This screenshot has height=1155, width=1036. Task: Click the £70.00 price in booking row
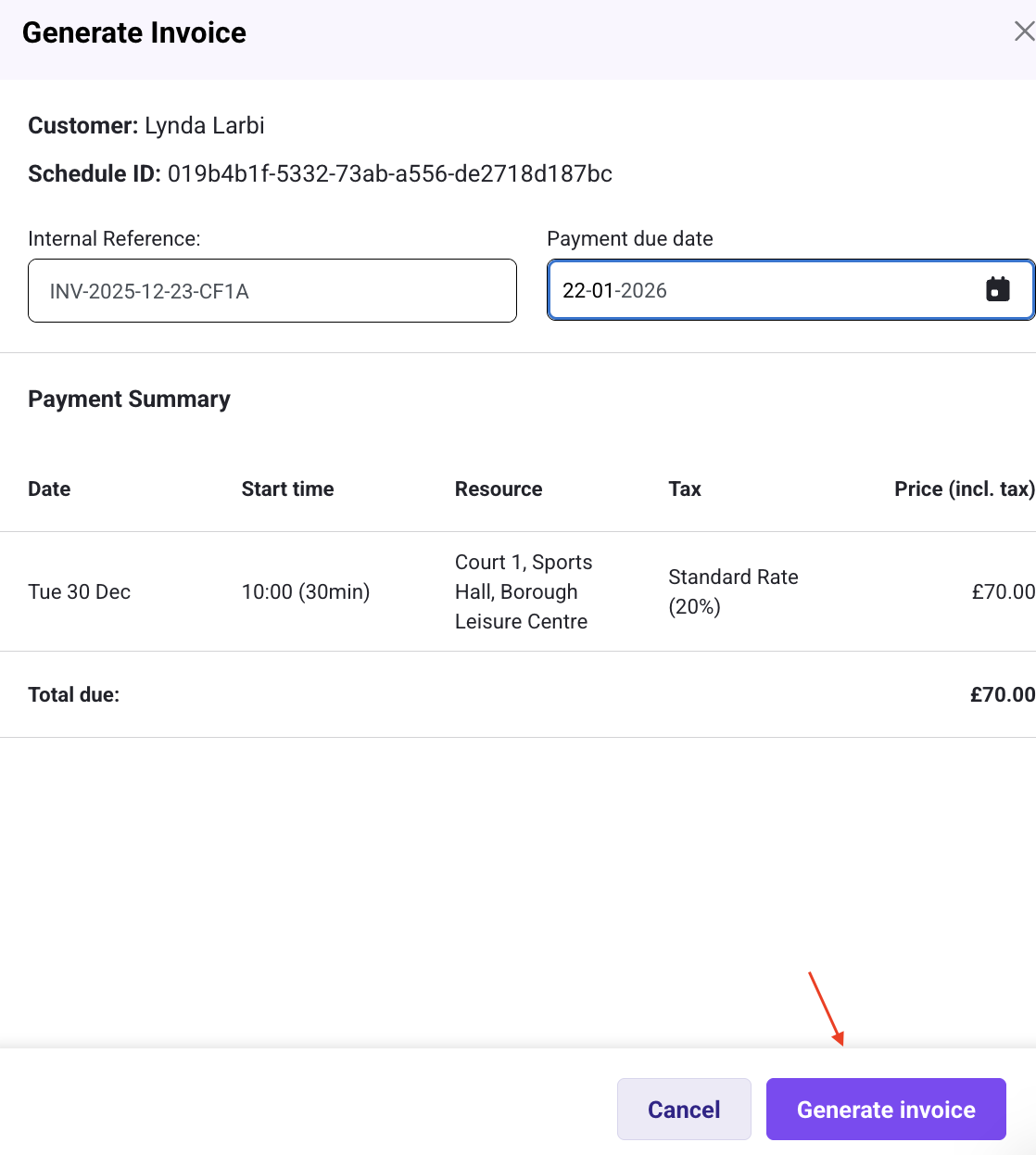pos(1003,591)
